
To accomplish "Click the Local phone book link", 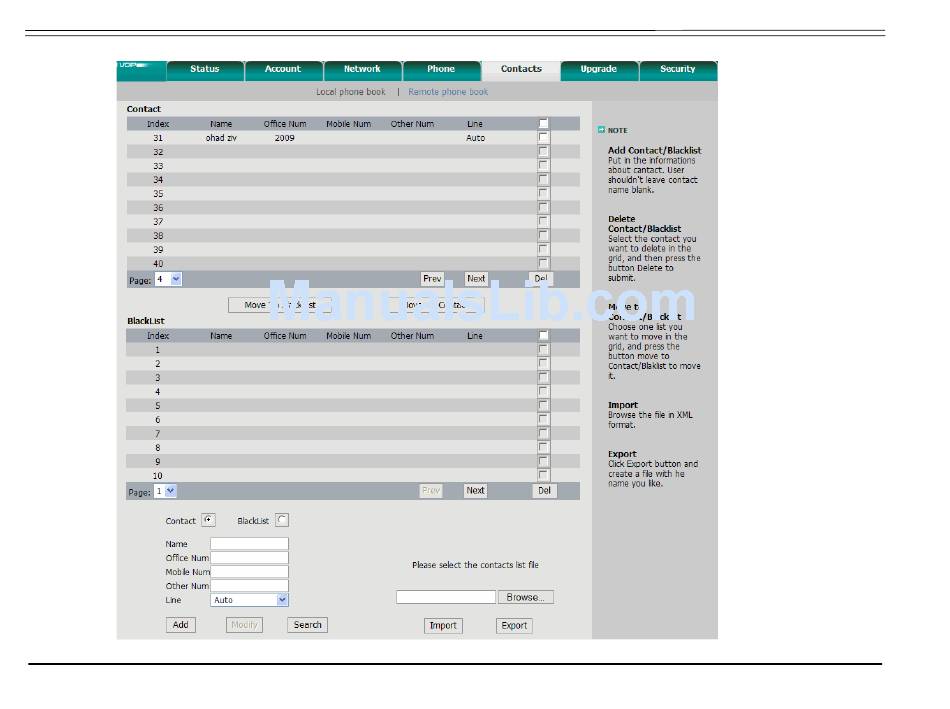I will pos(351,92).
